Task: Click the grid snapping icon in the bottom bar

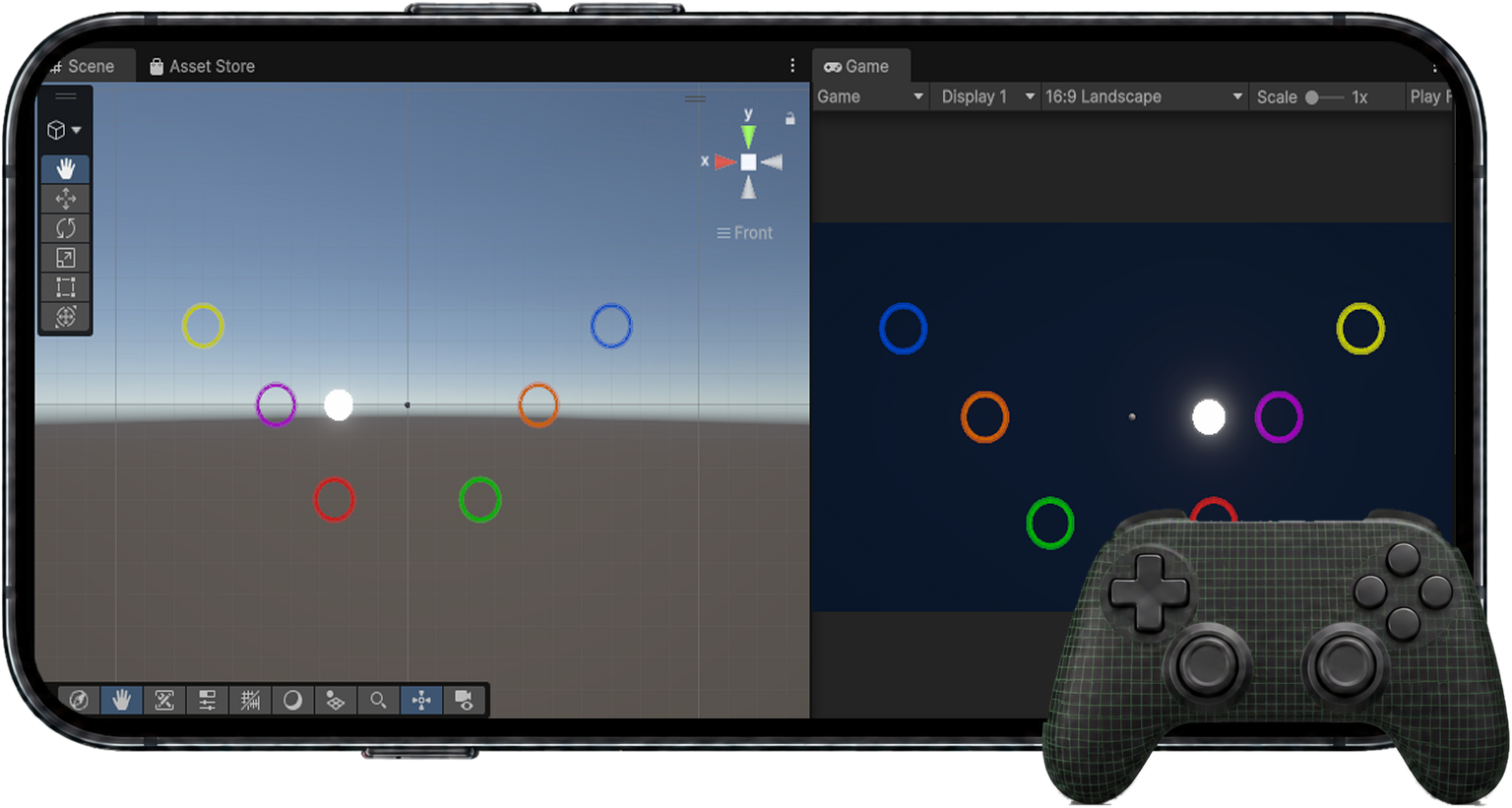Action: pyautogui.click(x=336, y=700)
